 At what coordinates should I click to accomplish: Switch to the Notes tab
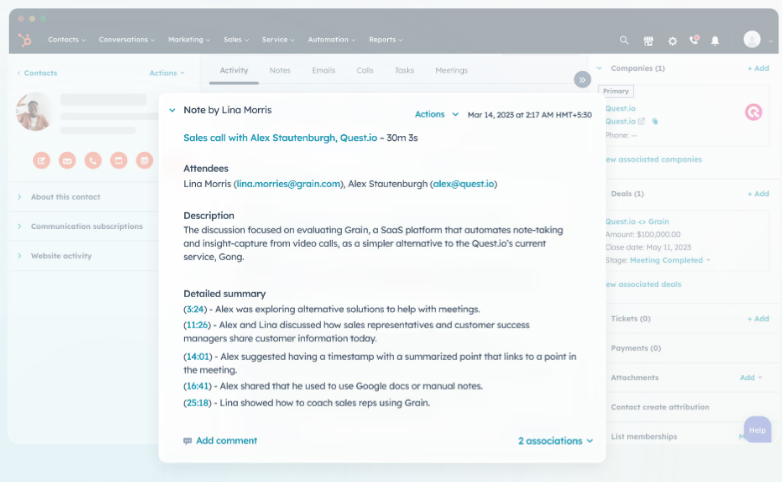pos(280,70)
